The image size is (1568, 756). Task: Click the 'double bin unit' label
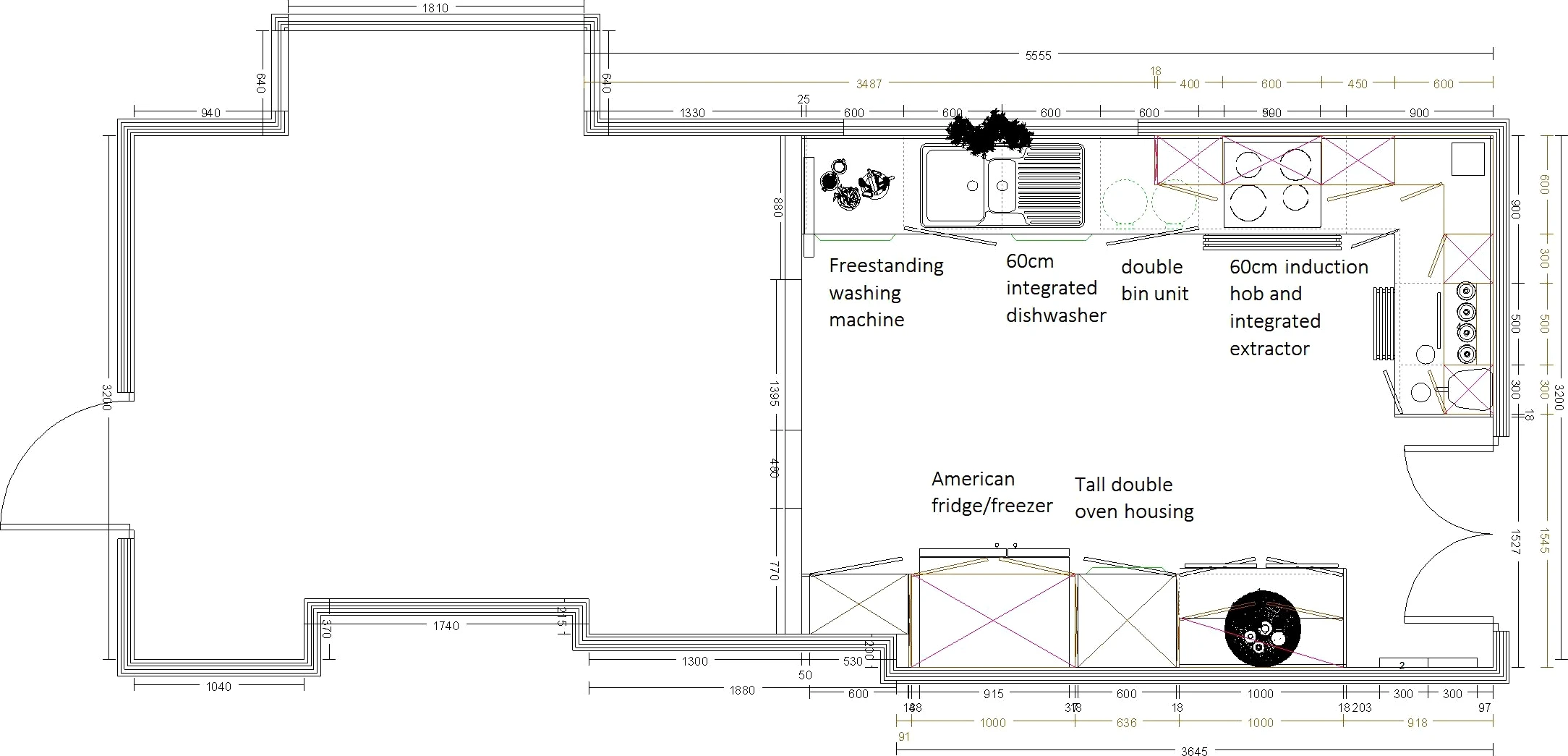pos(1154,280)
